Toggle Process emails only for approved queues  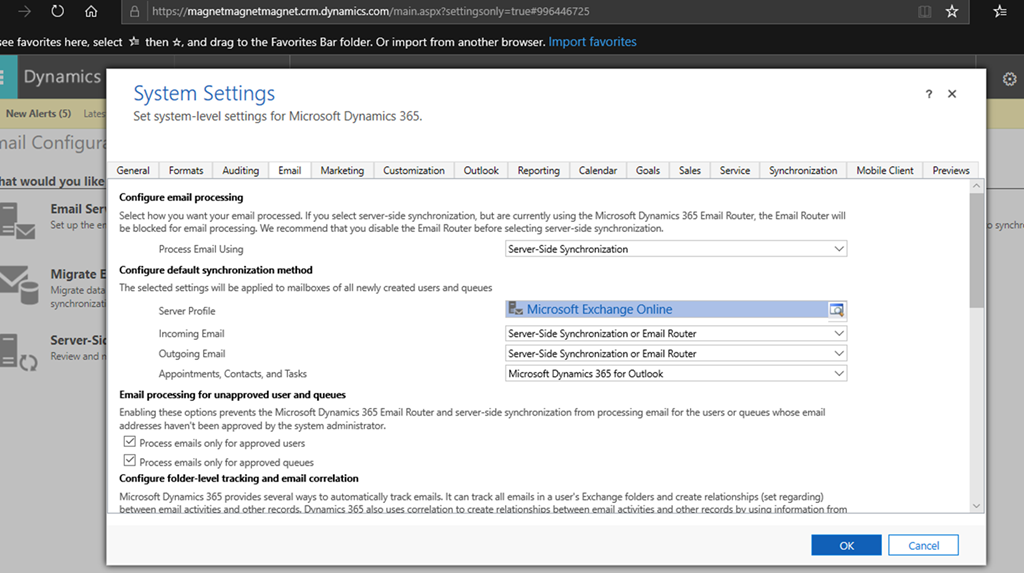coord(129,461)
